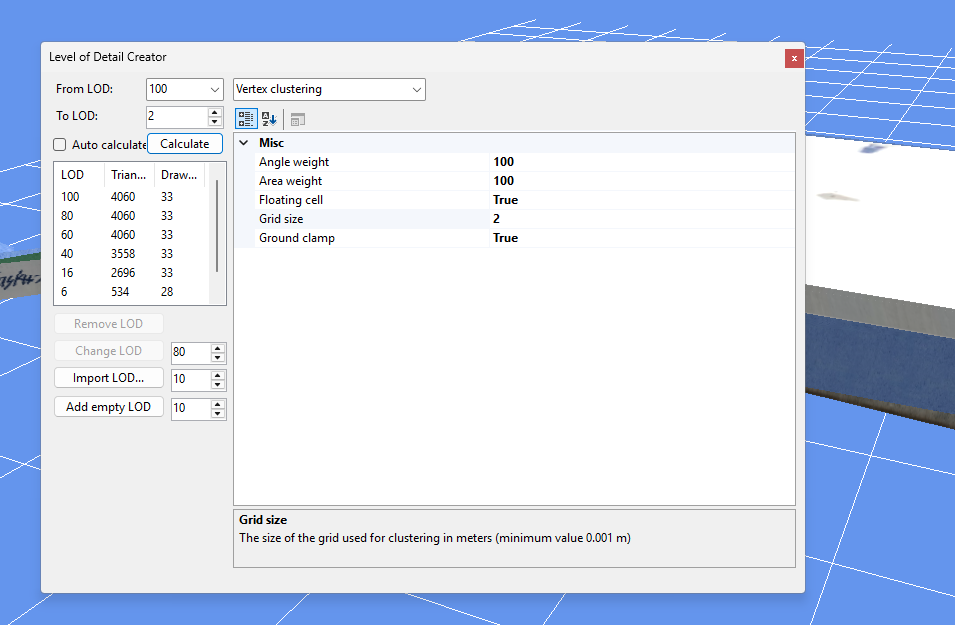955x625 pixels.
Task: Click the property pages icon
Action: point(295,118)
